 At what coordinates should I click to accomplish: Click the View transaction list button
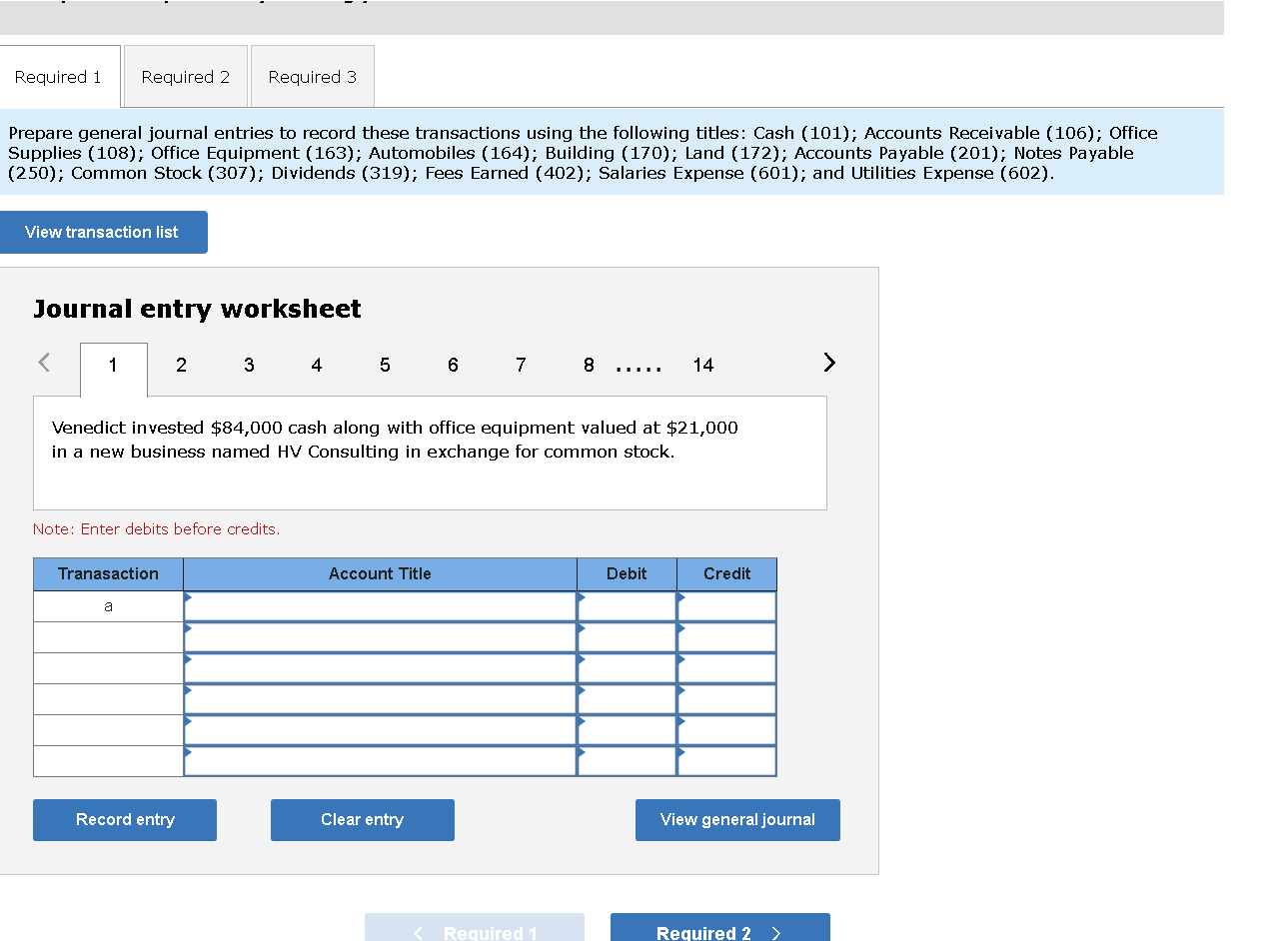click(x=104, y=232)
